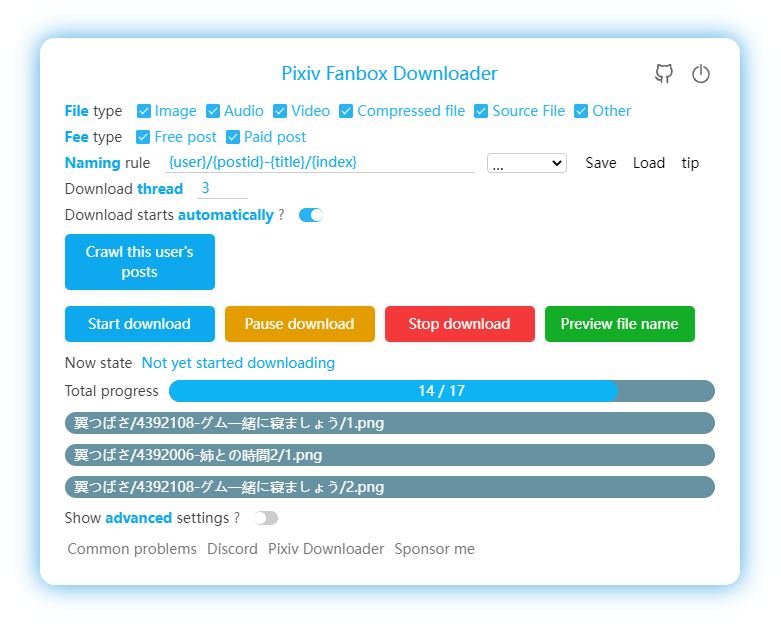Viewport: 781px width, 625px height.
Task: Click the Pixiv Fanbox Downloader title
Action: 390,74
